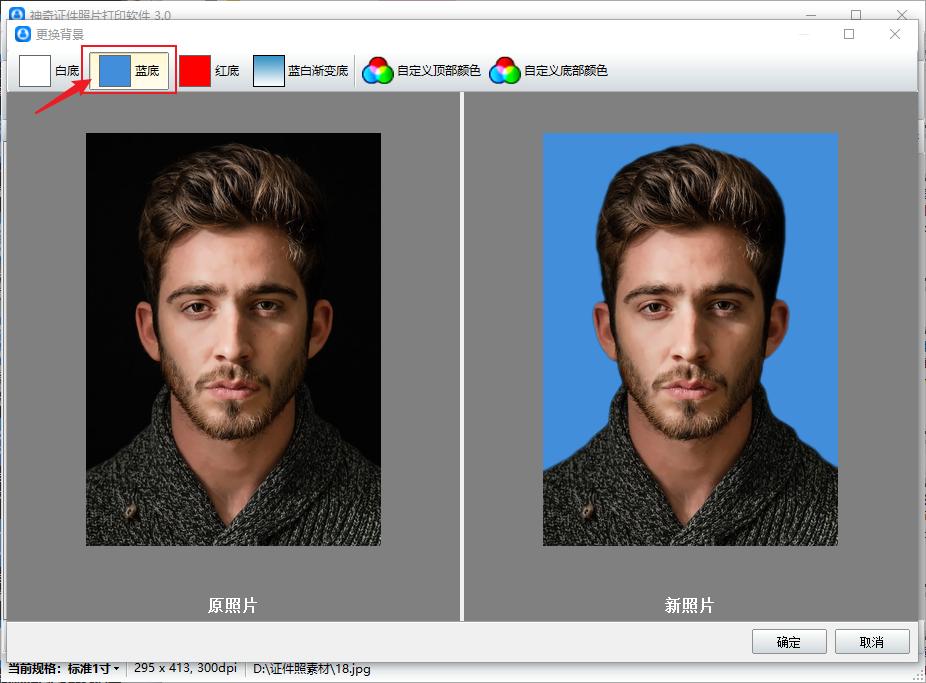
Task: Click the 更换背景 dialog title icon
Action: pyautogui.click(x=23, y=34)
